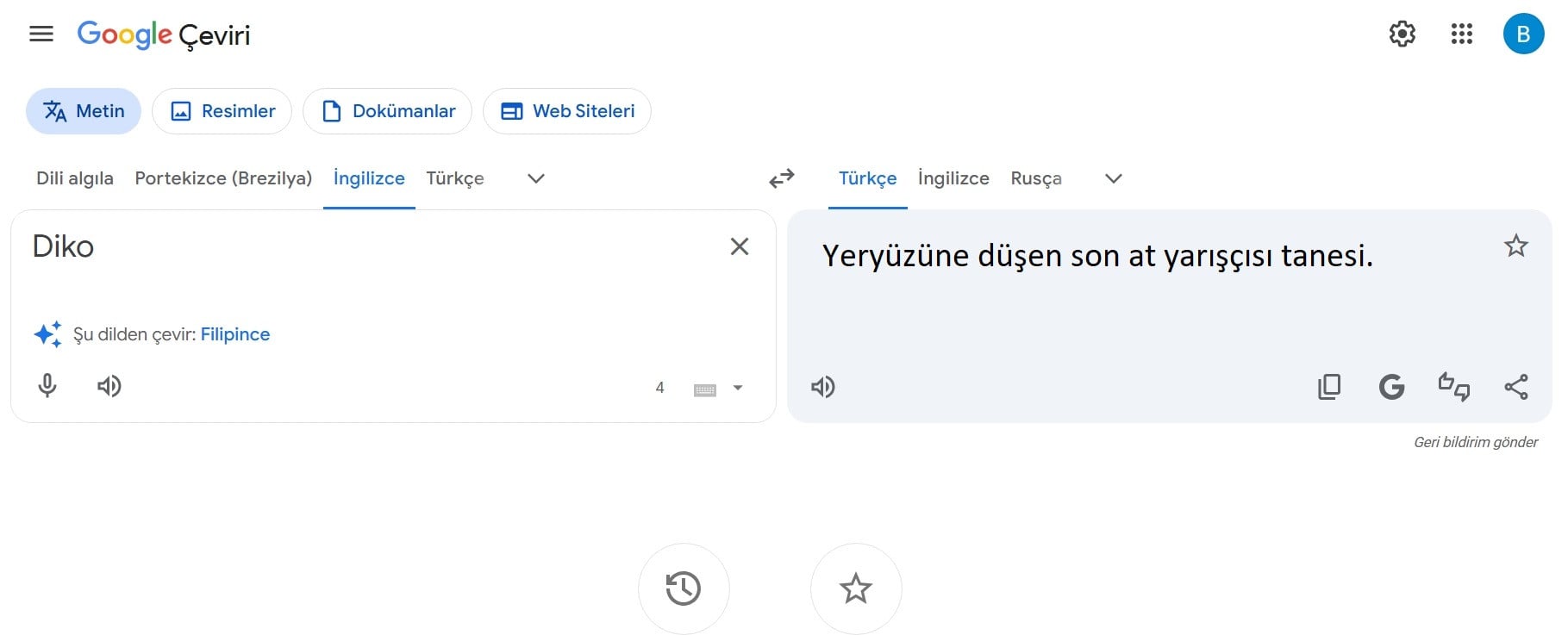Viewport: 1568px width, 635px height.
Task: Switch to the Dokümanlar tab
Action: coord(387,111)
